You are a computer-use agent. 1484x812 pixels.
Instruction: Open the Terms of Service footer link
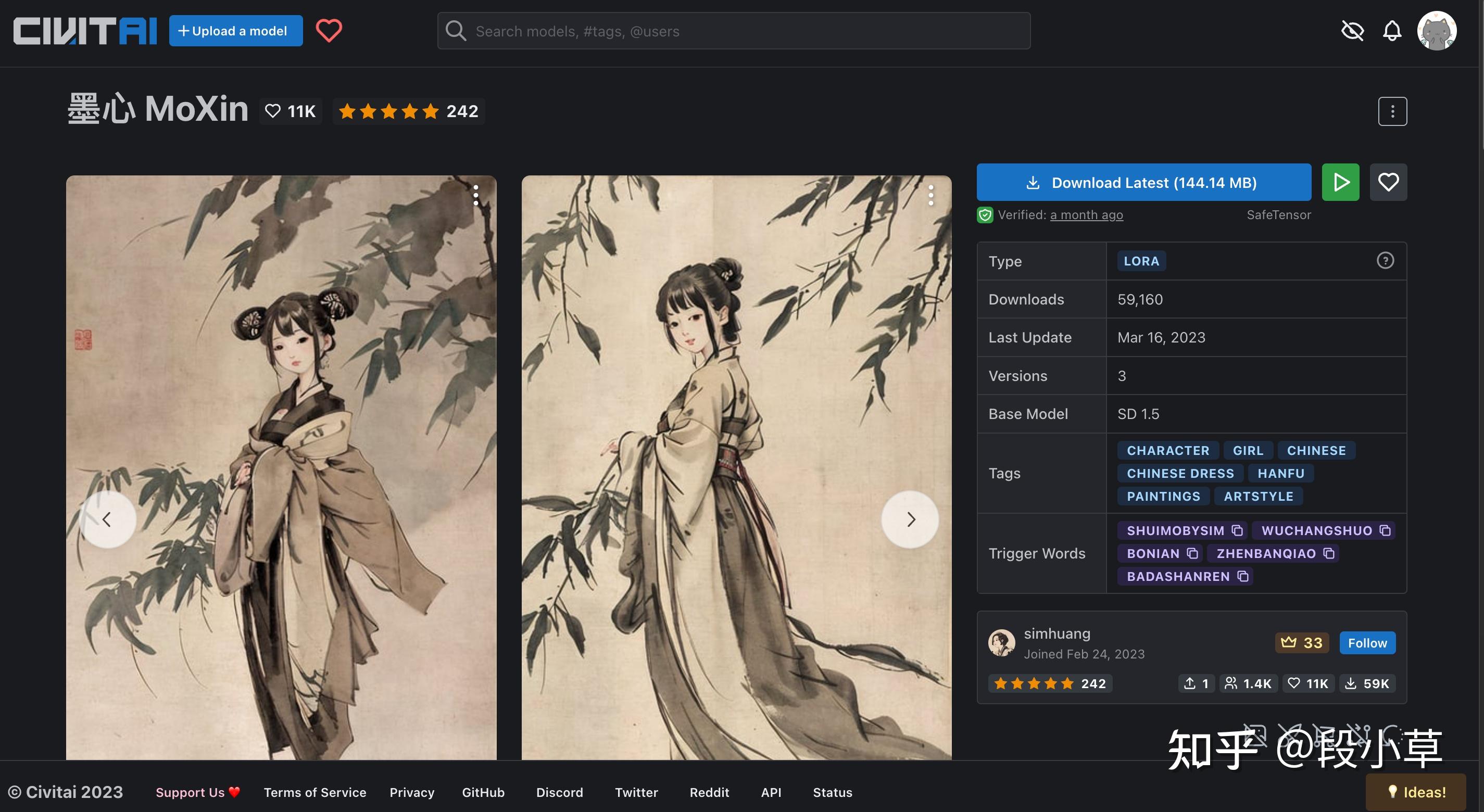coord(315,792)
